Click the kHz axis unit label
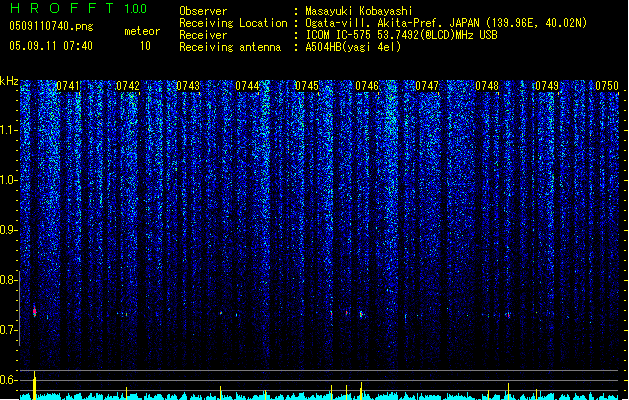This screenshot has width=629, height=400. coord(9,81)
